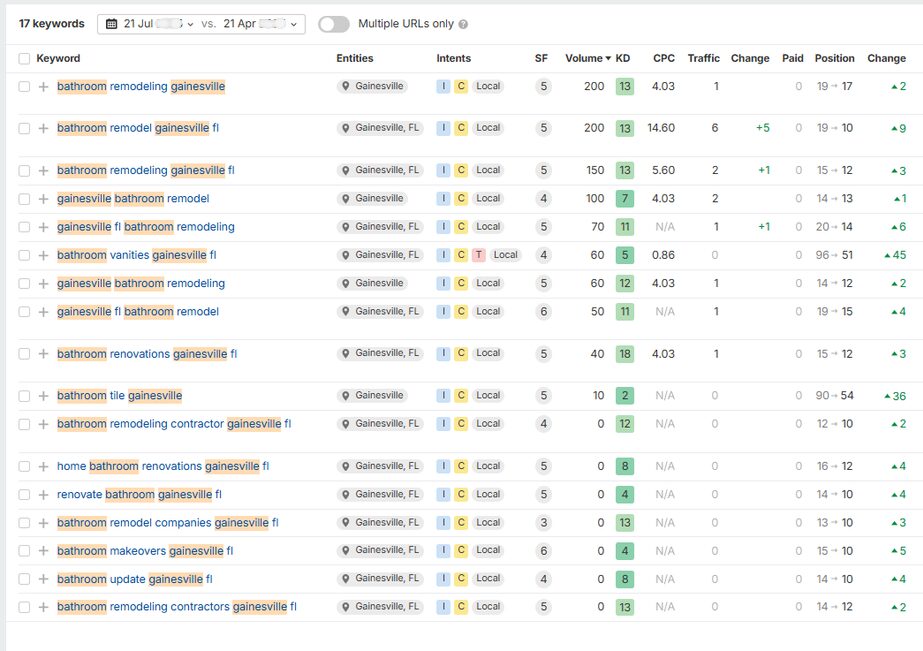Check the select-all checkbox in header row
This screenshot has height=651, width=923.
24,59
